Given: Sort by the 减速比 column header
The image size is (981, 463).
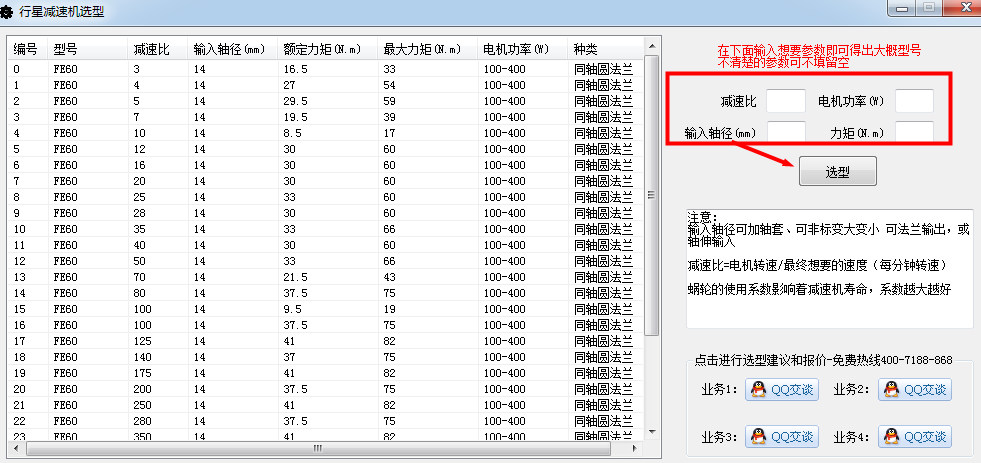Looking at the screenshot, I should 157,49.
